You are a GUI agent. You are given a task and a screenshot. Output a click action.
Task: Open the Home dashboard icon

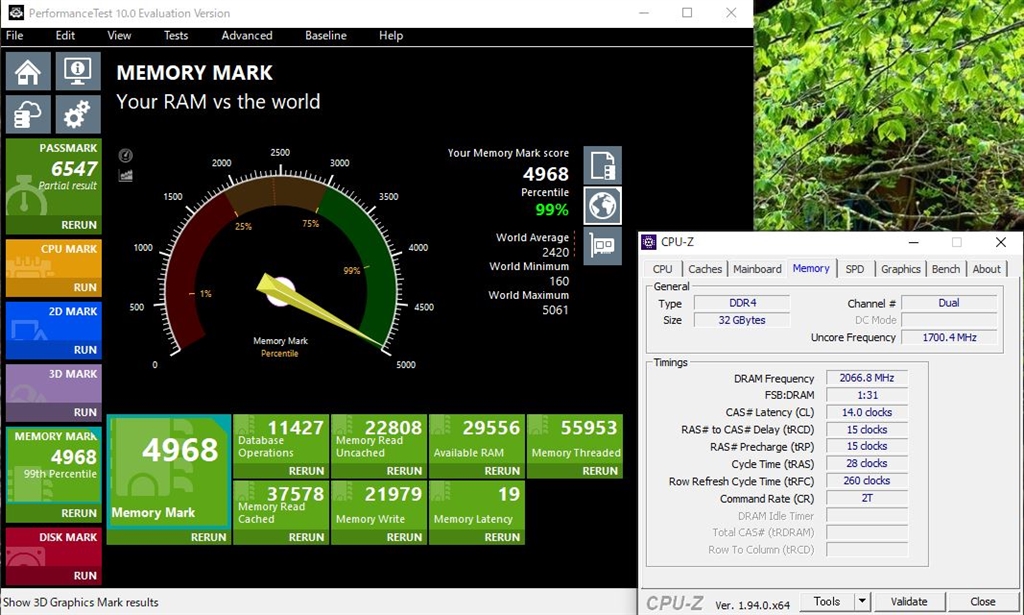click(x=27, y=72)
